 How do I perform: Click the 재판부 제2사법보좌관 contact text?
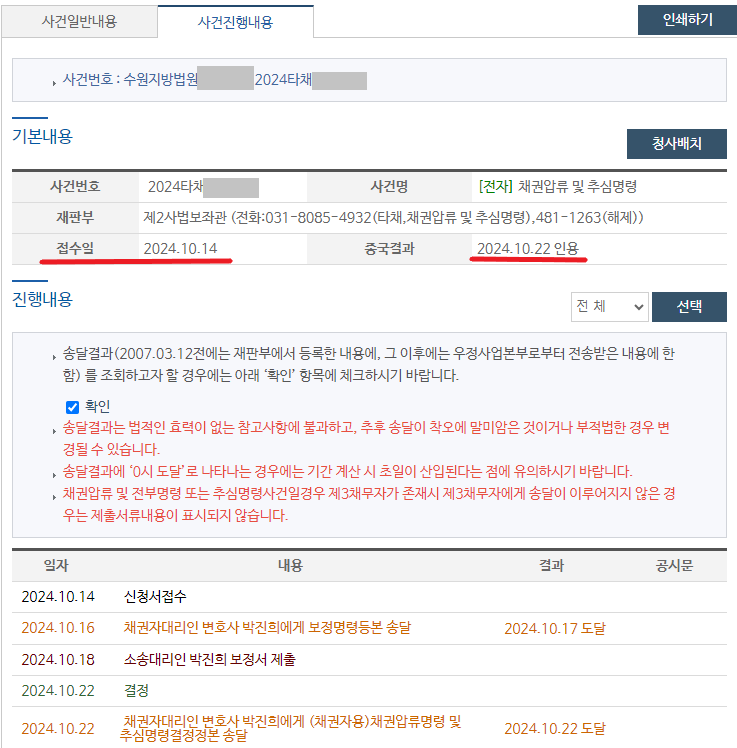pos(393,217)
